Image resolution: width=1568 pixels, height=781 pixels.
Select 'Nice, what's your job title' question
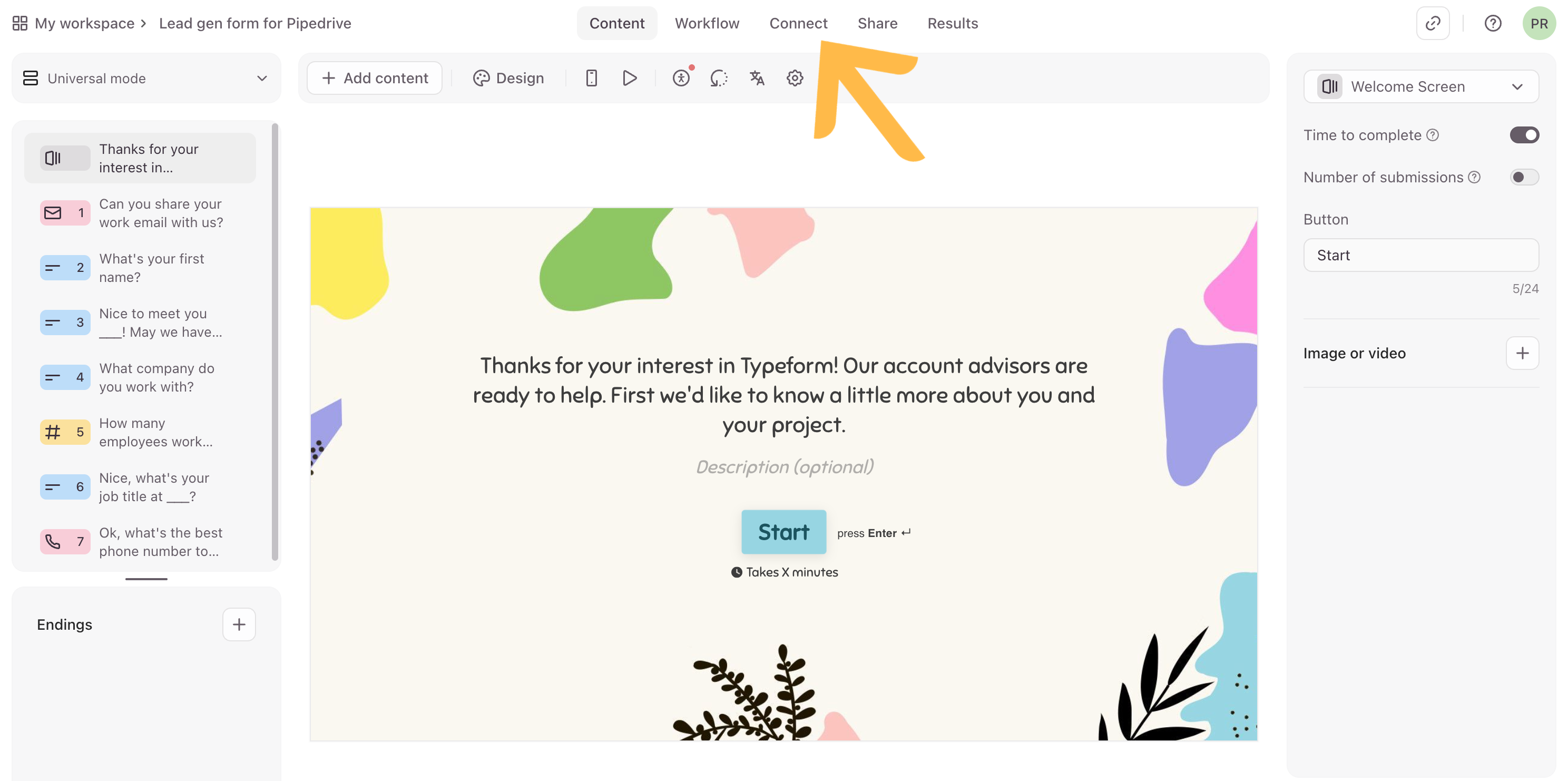(140, 487)
